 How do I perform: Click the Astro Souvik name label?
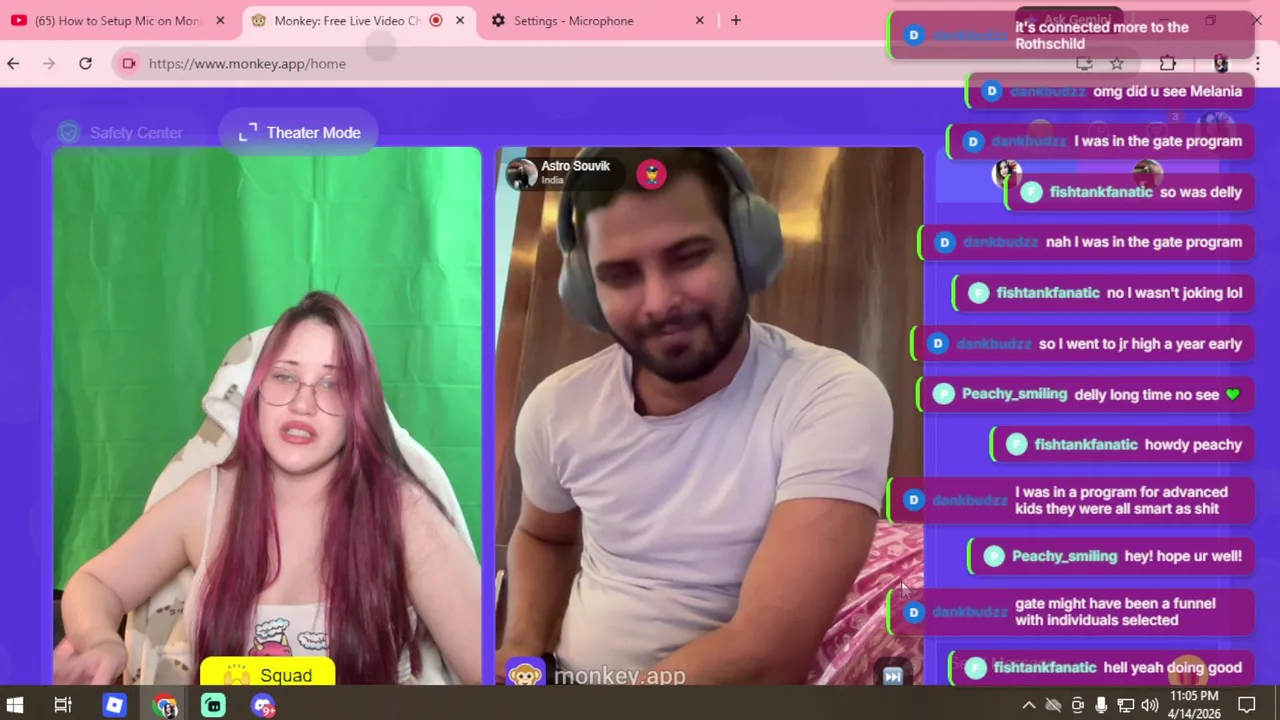(575, 166)
